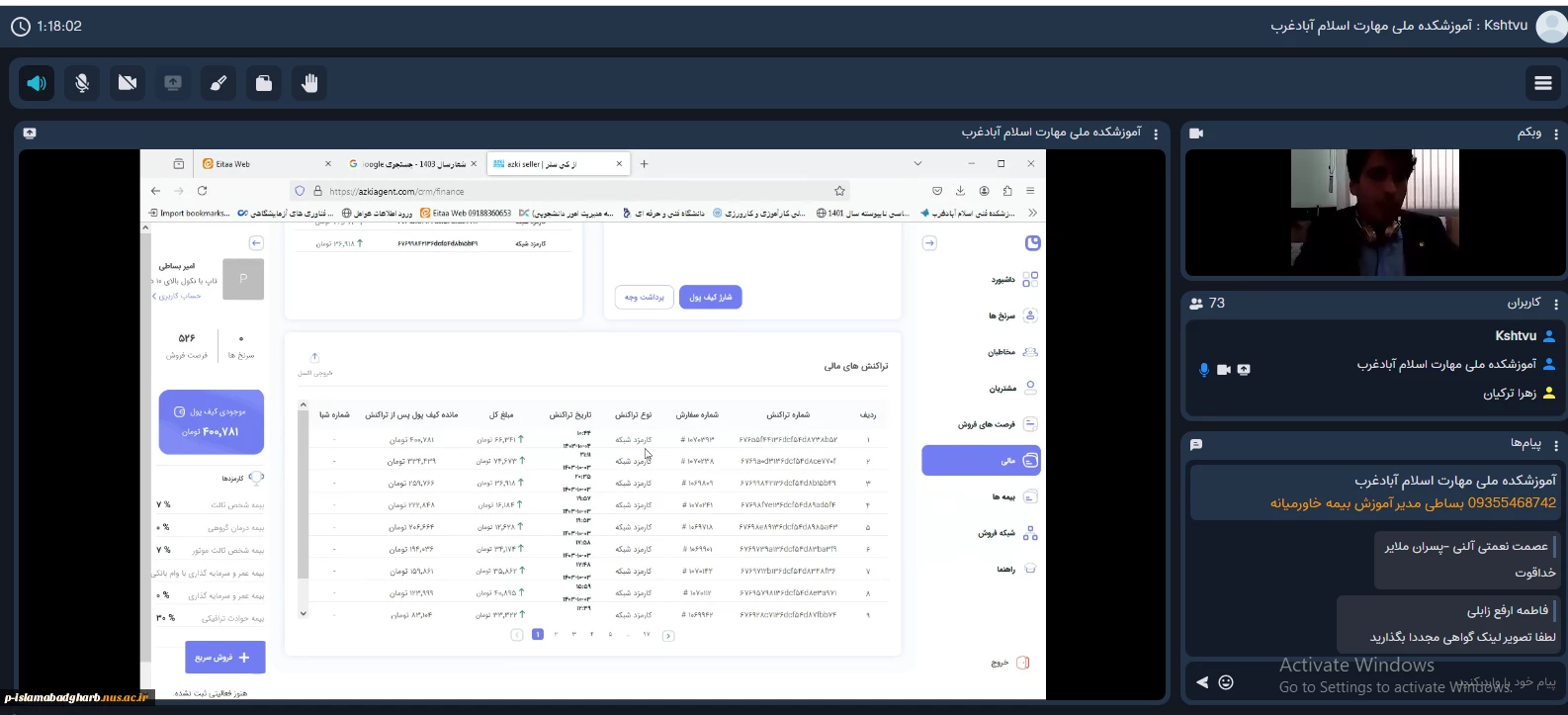Open the شبکه فروش sidebar item
1568x715 pixels.
pos(1007,533)
